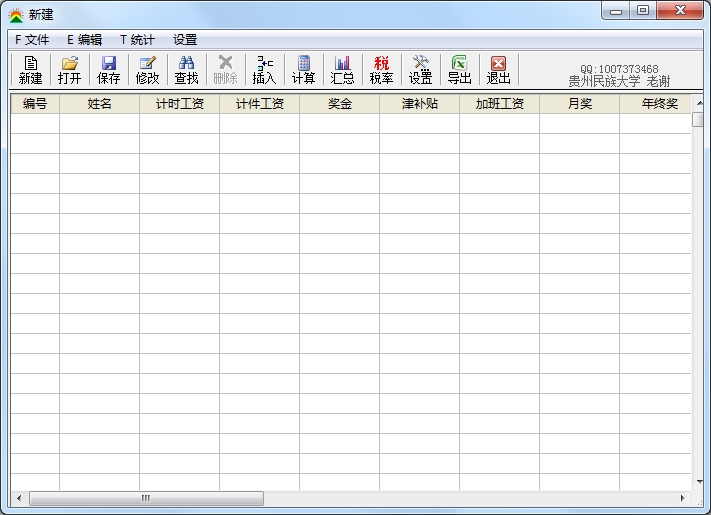Click the vertical scrollbar thumb
The image size is (711, 515).
click(698, 120)
